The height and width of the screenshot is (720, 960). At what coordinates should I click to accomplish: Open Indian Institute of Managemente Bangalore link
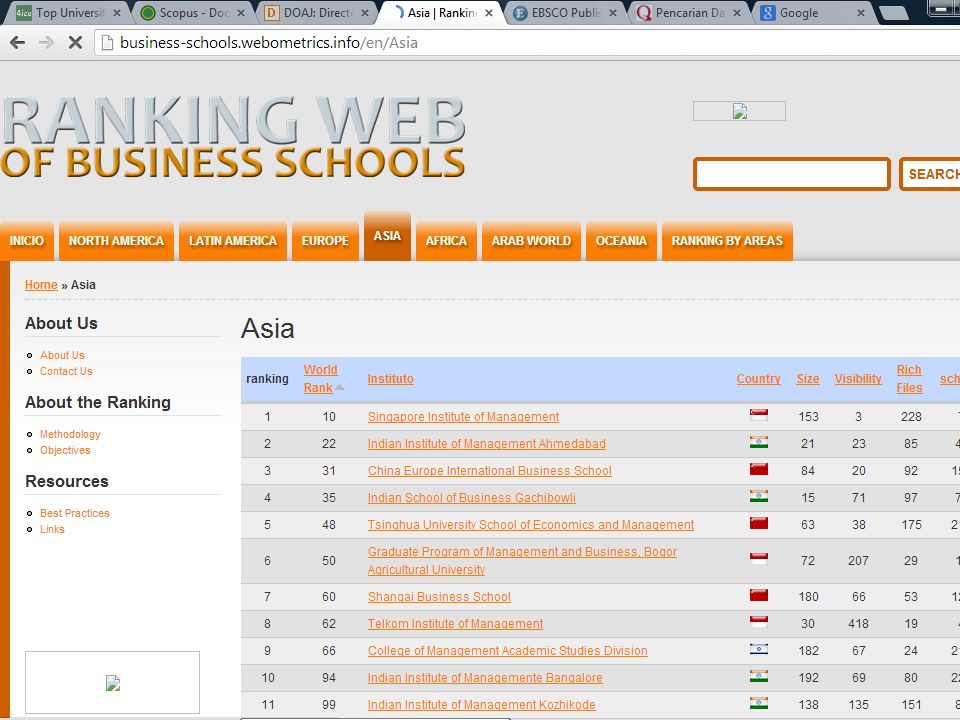(x=485, y=678)
